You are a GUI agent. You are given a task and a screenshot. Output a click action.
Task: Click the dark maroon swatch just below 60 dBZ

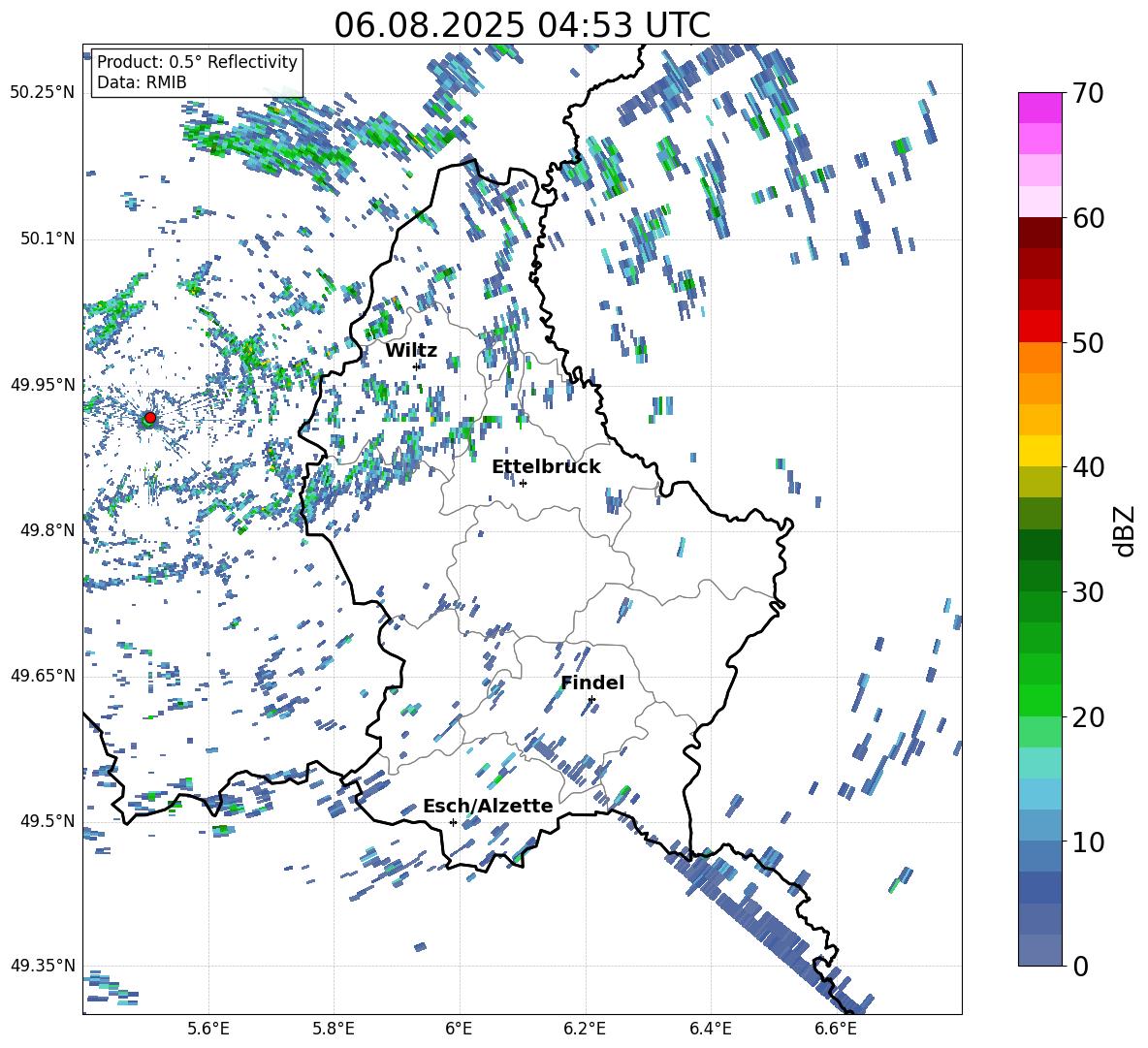pos(1040,233)
